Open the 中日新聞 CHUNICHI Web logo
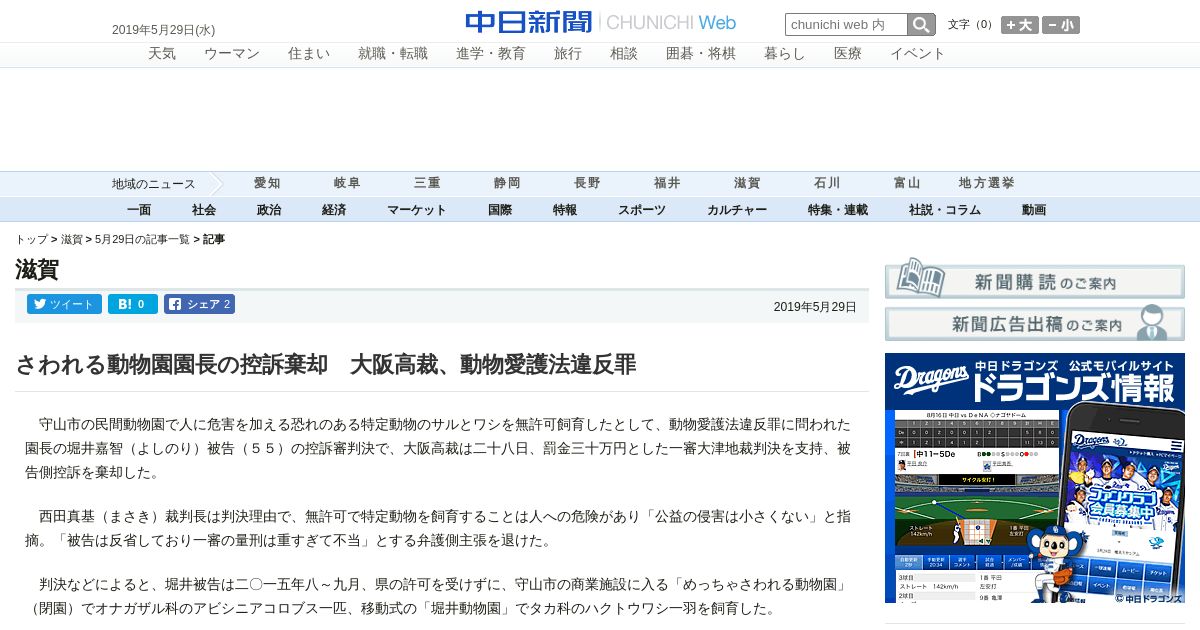Screen dimensions: 1200x630 pyautogui.click(x=600, y=22)
